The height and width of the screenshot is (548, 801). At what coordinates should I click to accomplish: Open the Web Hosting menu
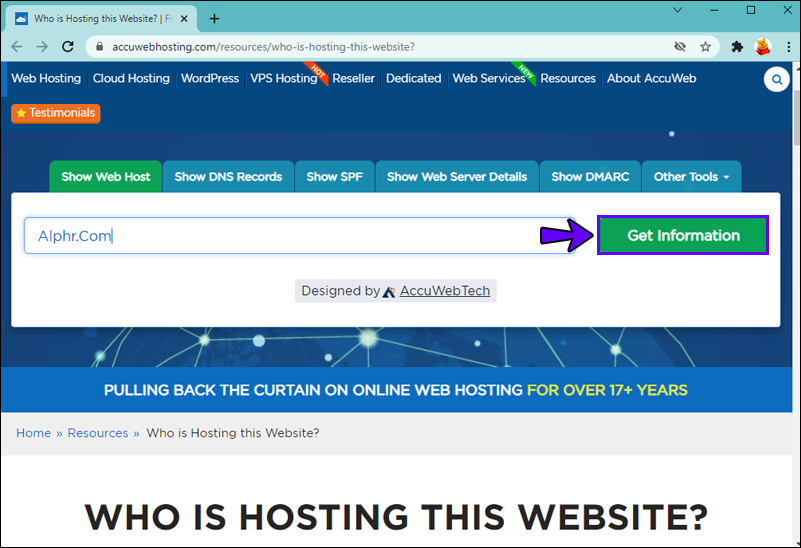pos(46,79)
